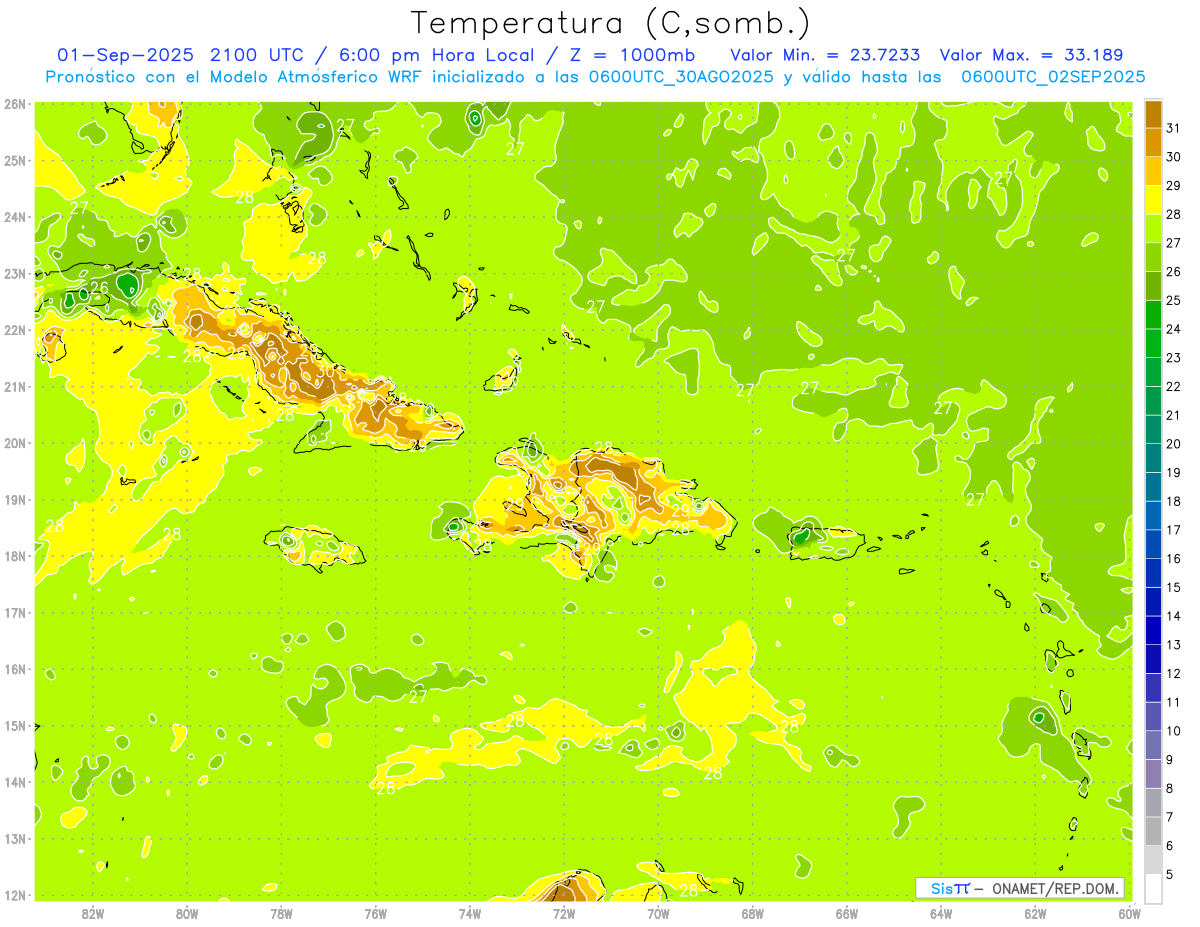Pick the lime legend swatch between 27 and 28
This screenshot has width=1200, height=927.
pyautogui.click(x=1153, y=229)
